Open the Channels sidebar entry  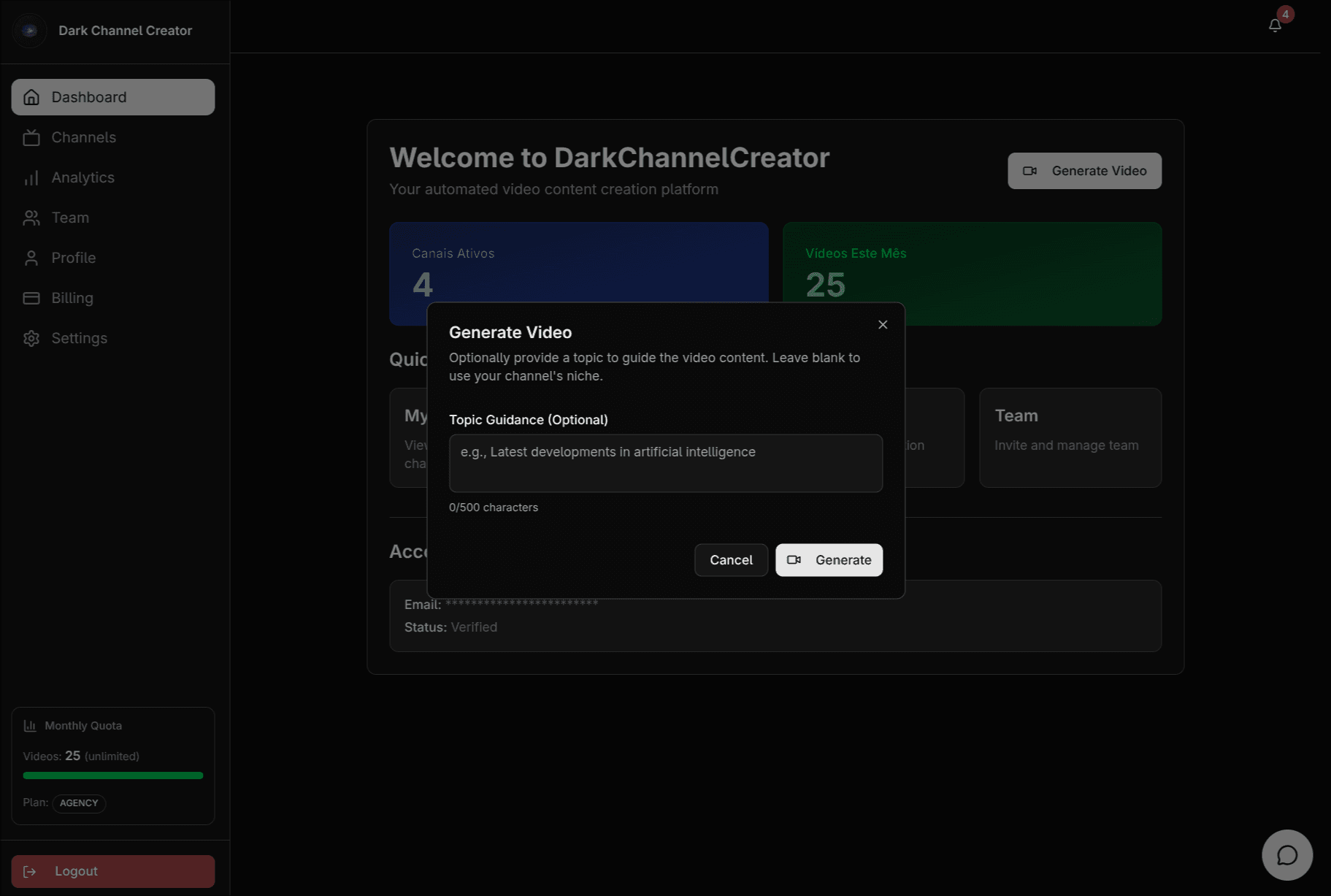(83, 137)
